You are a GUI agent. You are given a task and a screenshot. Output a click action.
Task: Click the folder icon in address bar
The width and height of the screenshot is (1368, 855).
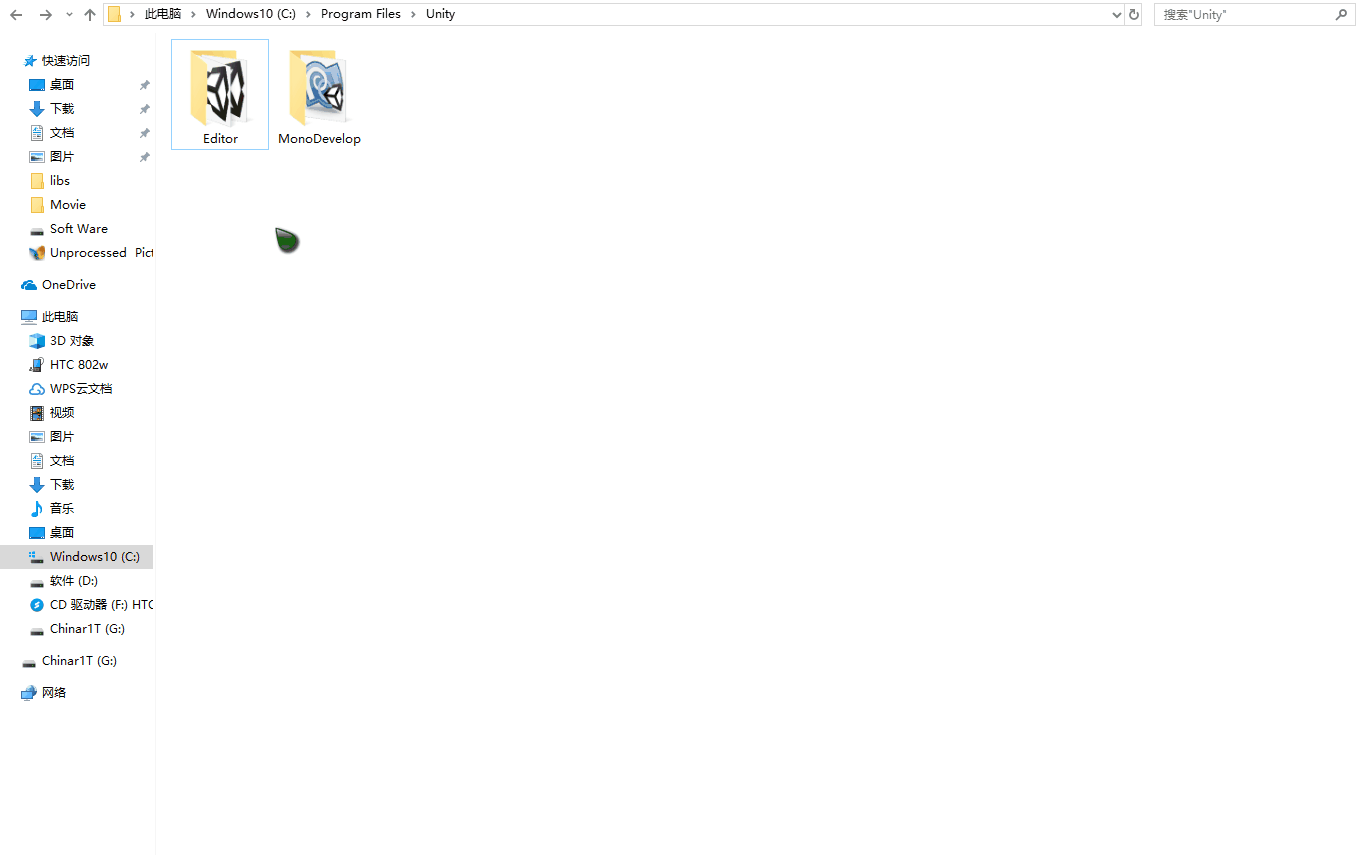115,14
